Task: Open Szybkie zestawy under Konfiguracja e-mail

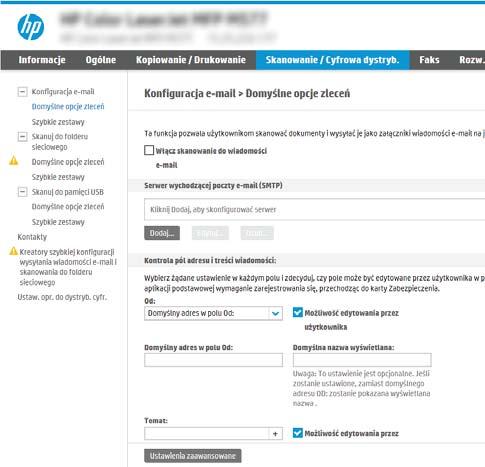Action: 58,122
